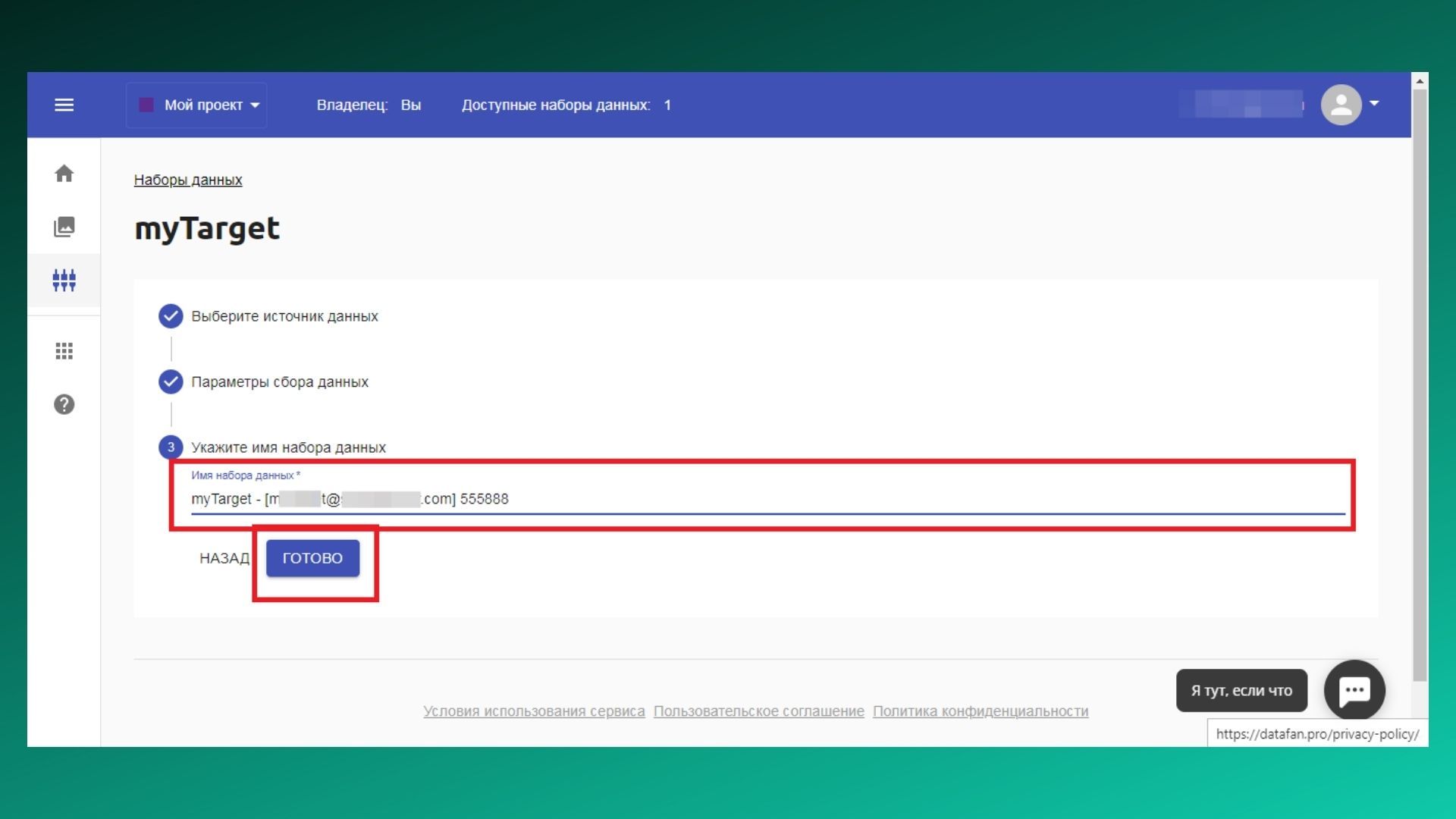Open Пользовательское соглашение link
1456x819 pixels.
click(x=759, y=711)
